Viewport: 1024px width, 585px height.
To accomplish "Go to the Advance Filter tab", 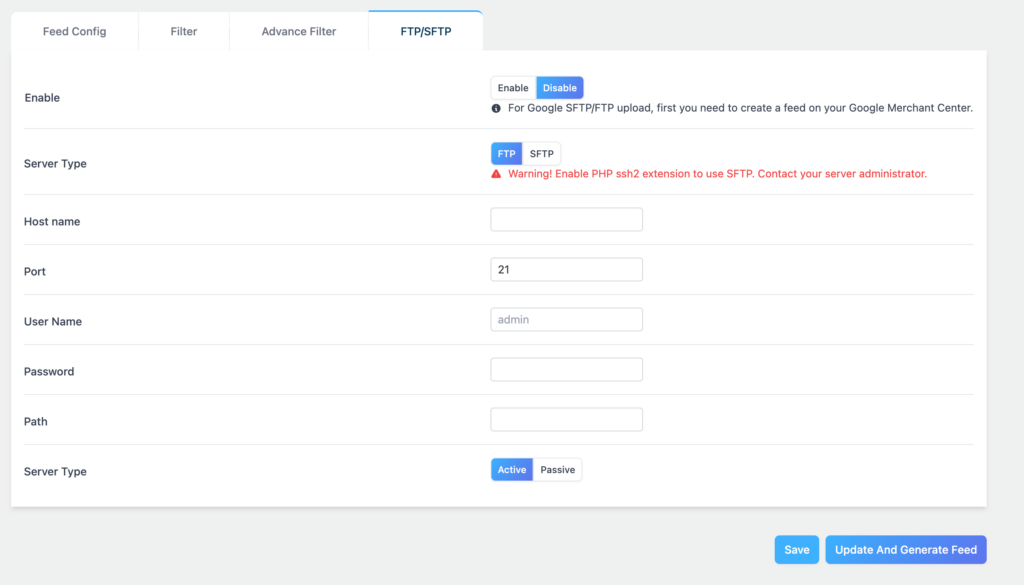I will point(299,32).
